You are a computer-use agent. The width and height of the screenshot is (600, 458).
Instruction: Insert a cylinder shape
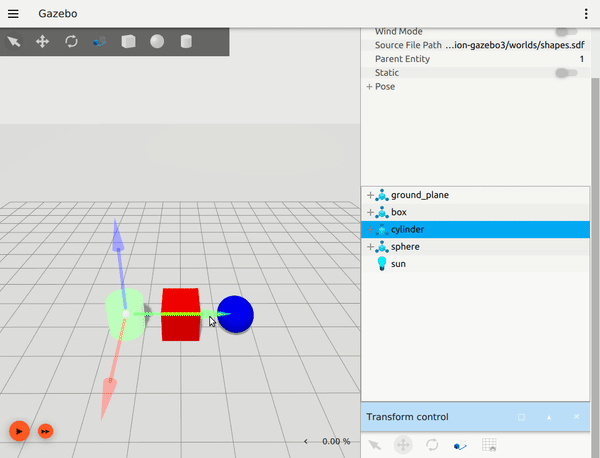coord(186,41)
